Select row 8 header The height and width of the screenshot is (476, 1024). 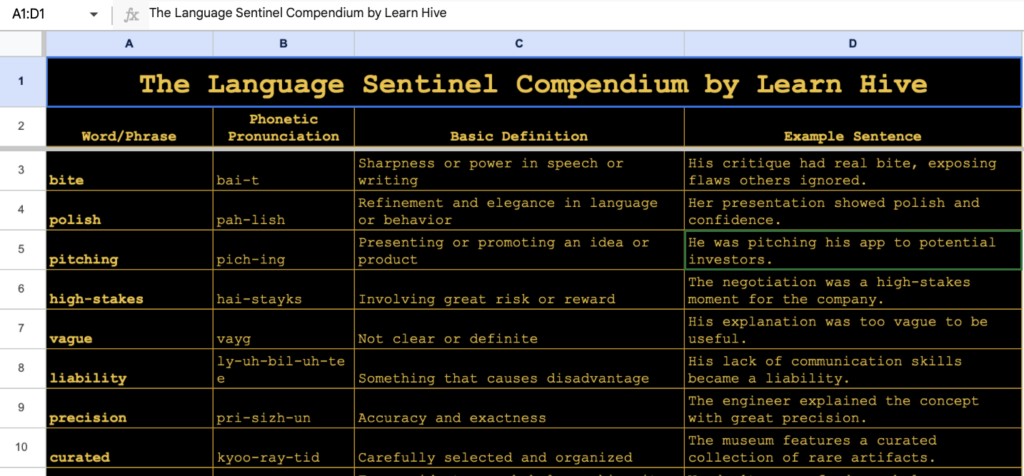point(22,369)
